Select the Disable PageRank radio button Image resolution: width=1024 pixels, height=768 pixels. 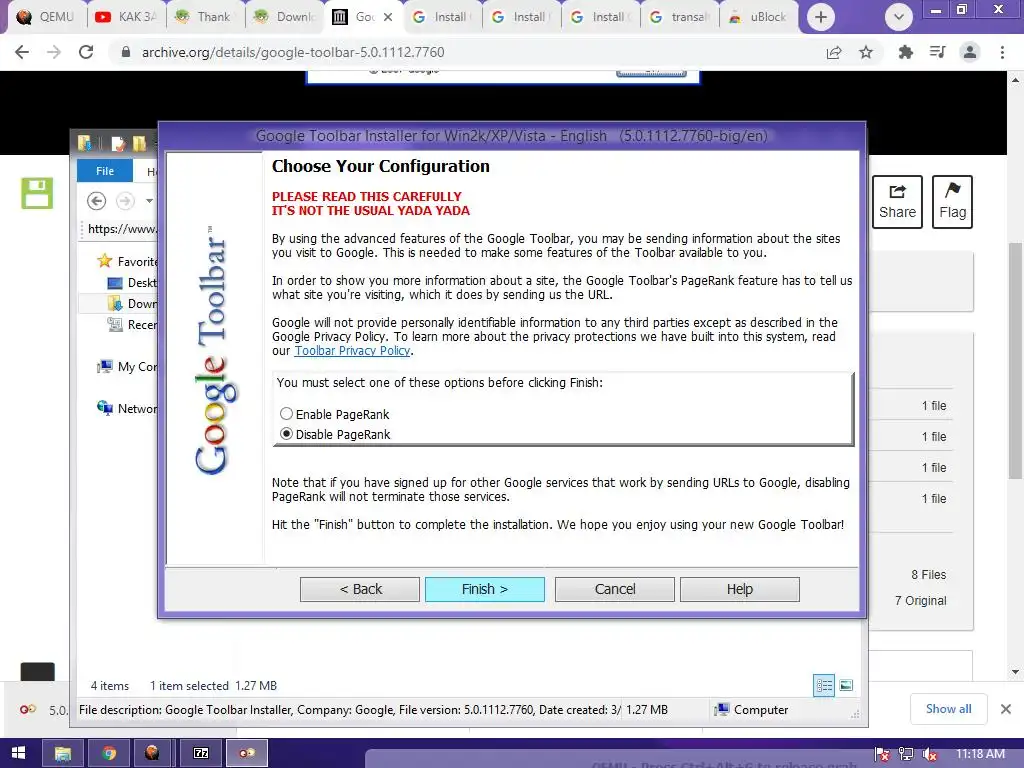286,434
